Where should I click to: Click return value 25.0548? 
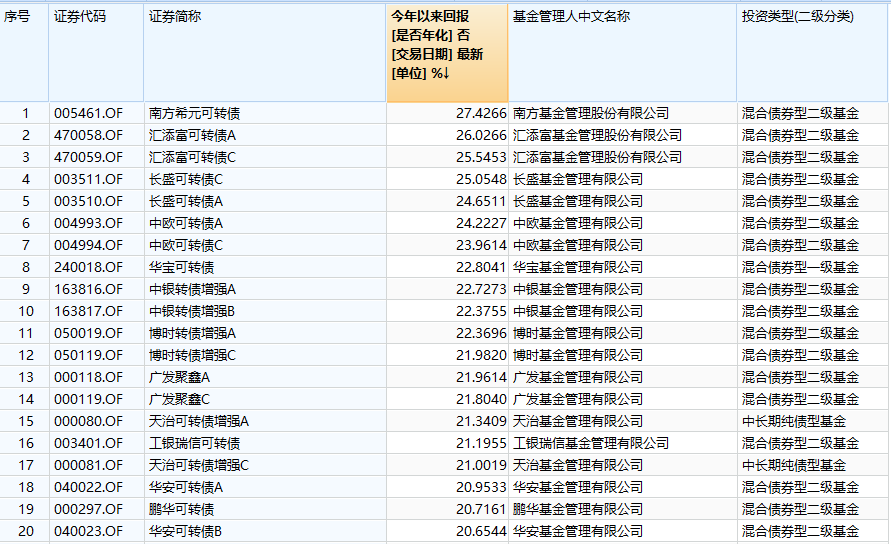pyautogui.click(x=481, y=180)
